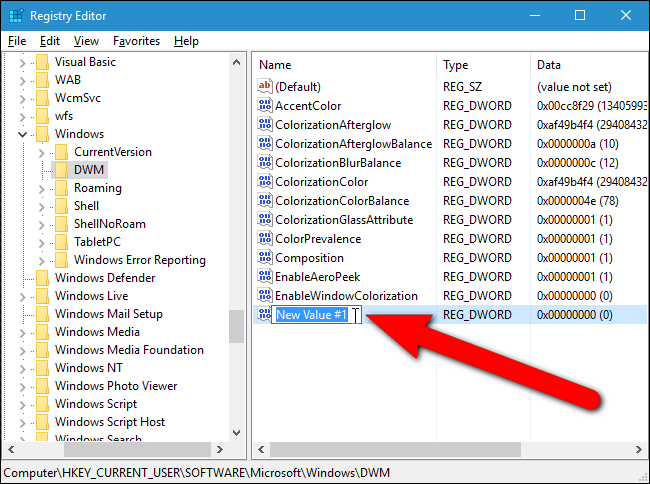Click the EnableAeroPeek DWORD icon
This screenshot has width=650, height=484.
pyautogui.click(x=264, y=276)
